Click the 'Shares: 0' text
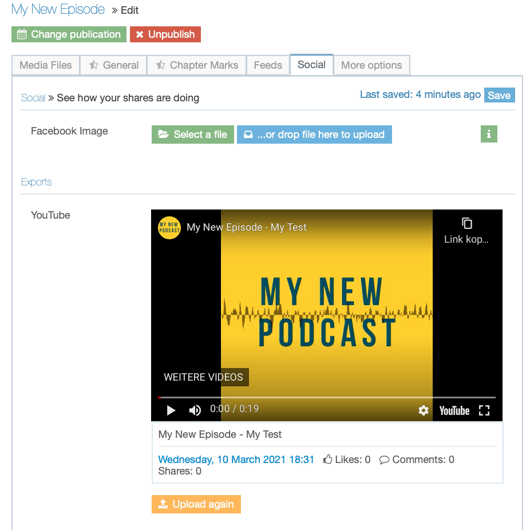530x530 pixels. pyautogui.click(x=179, y=471)
